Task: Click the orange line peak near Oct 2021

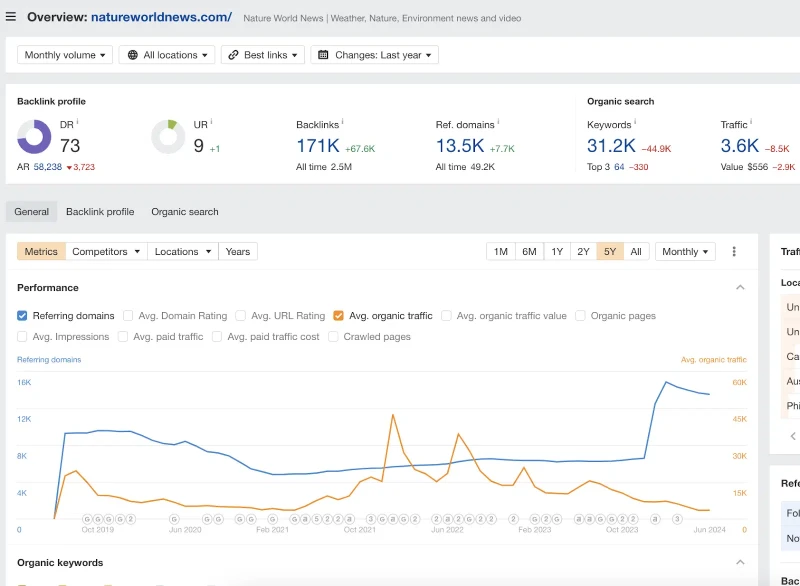Action: click(x=393, y=415)
